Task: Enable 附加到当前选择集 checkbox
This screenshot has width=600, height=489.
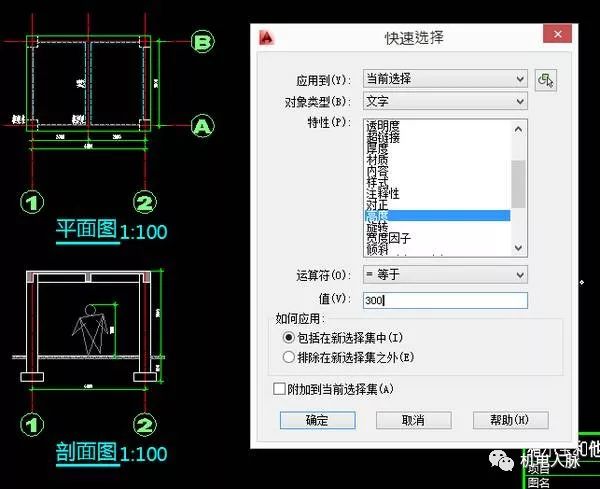Action: click(280, 388)
